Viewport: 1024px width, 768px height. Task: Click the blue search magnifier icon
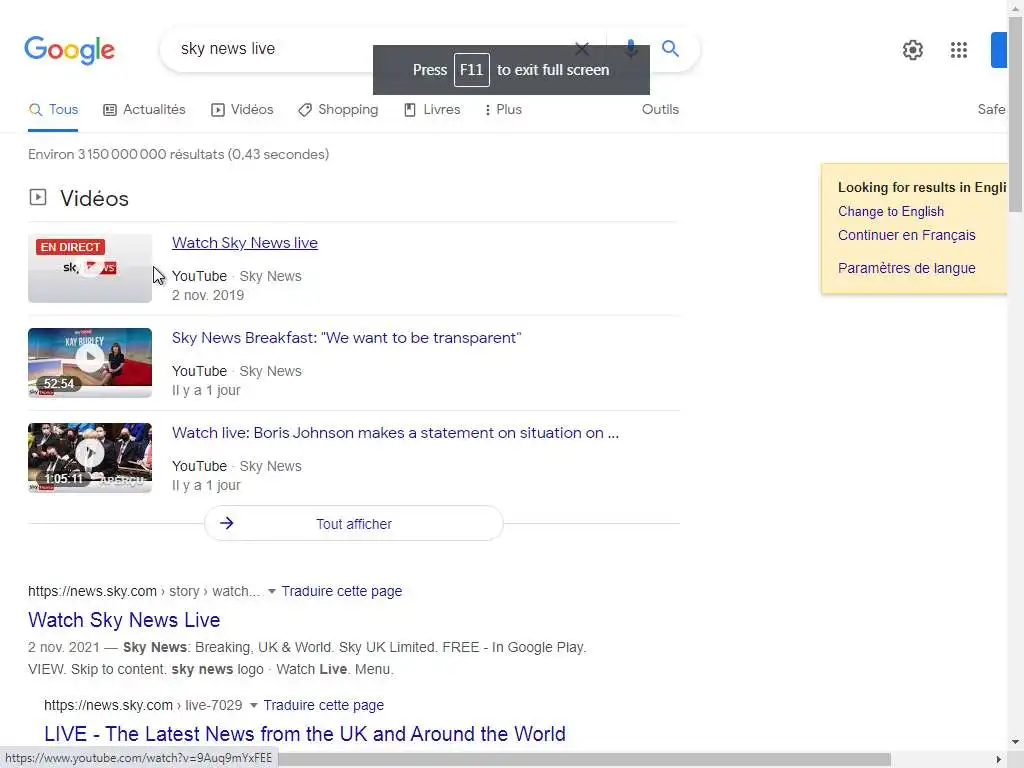670,48
